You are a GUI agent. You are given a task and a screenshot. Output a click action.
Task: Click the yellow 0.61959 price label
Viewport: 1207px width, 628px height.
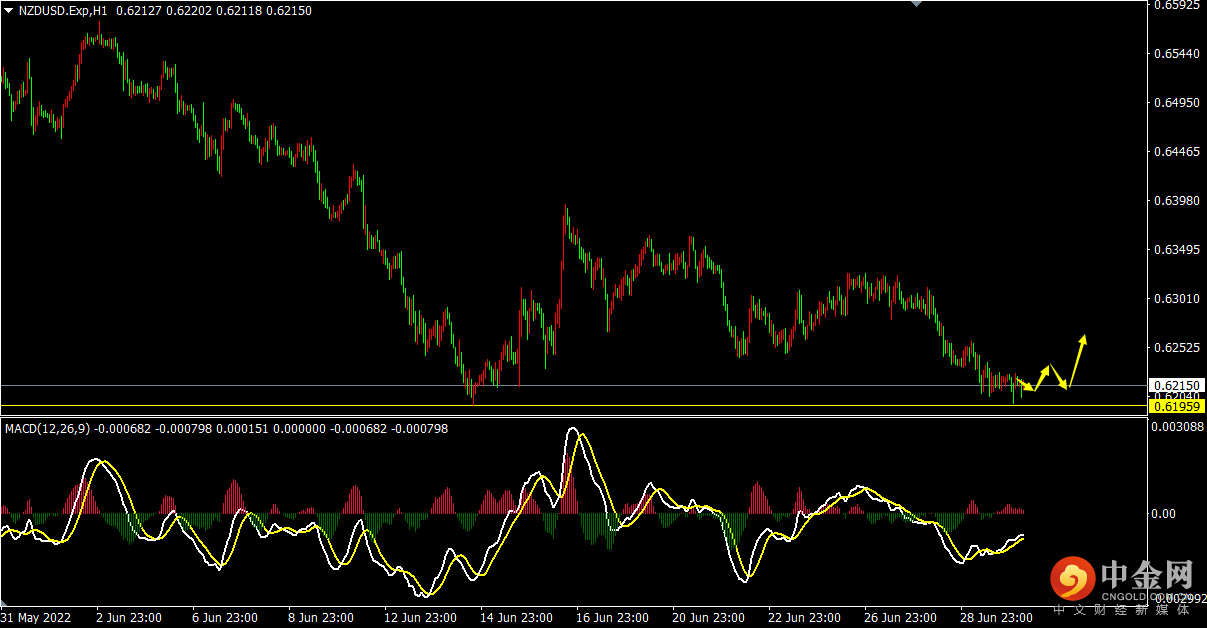pyautogui.click(x=1176, y=406)
